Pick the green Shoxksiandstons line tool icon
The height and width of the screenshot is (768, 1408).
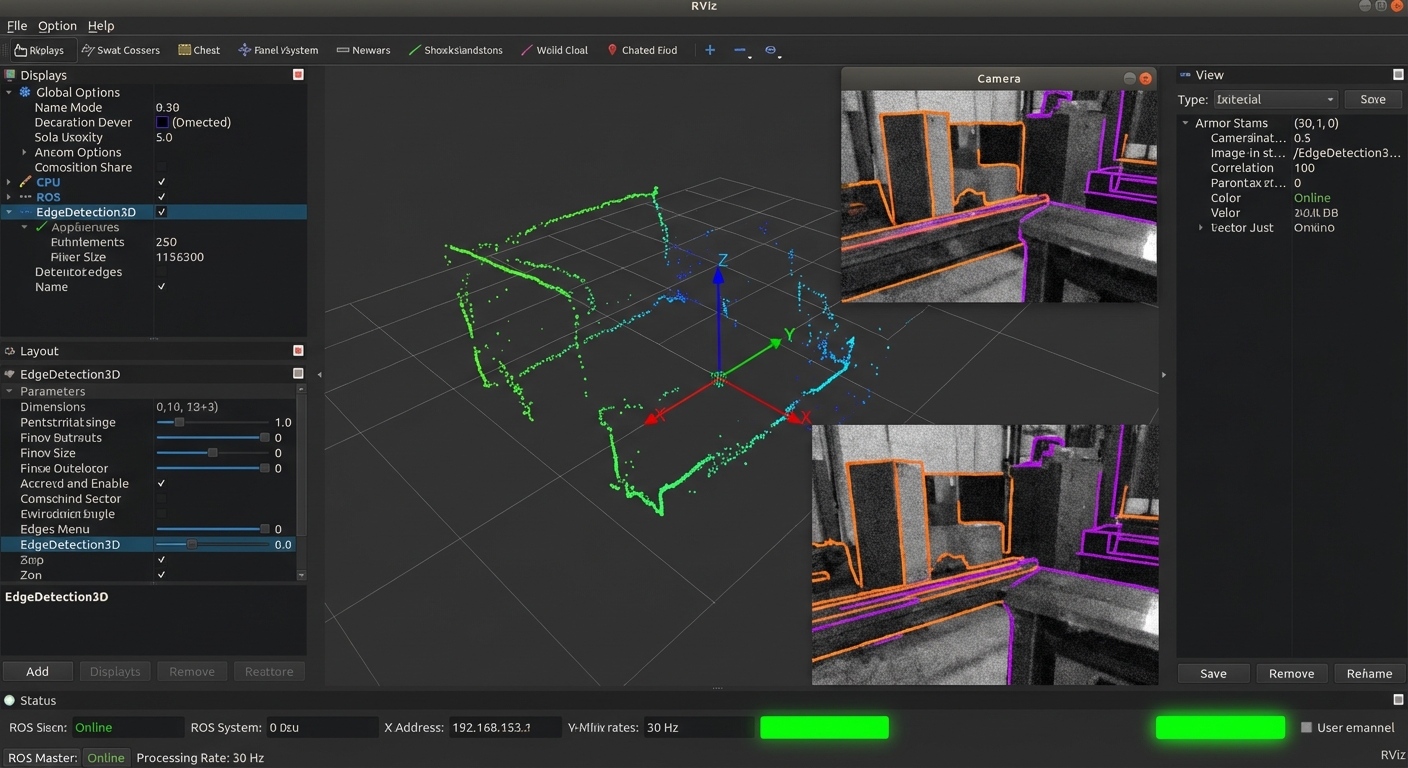(414, 50)
